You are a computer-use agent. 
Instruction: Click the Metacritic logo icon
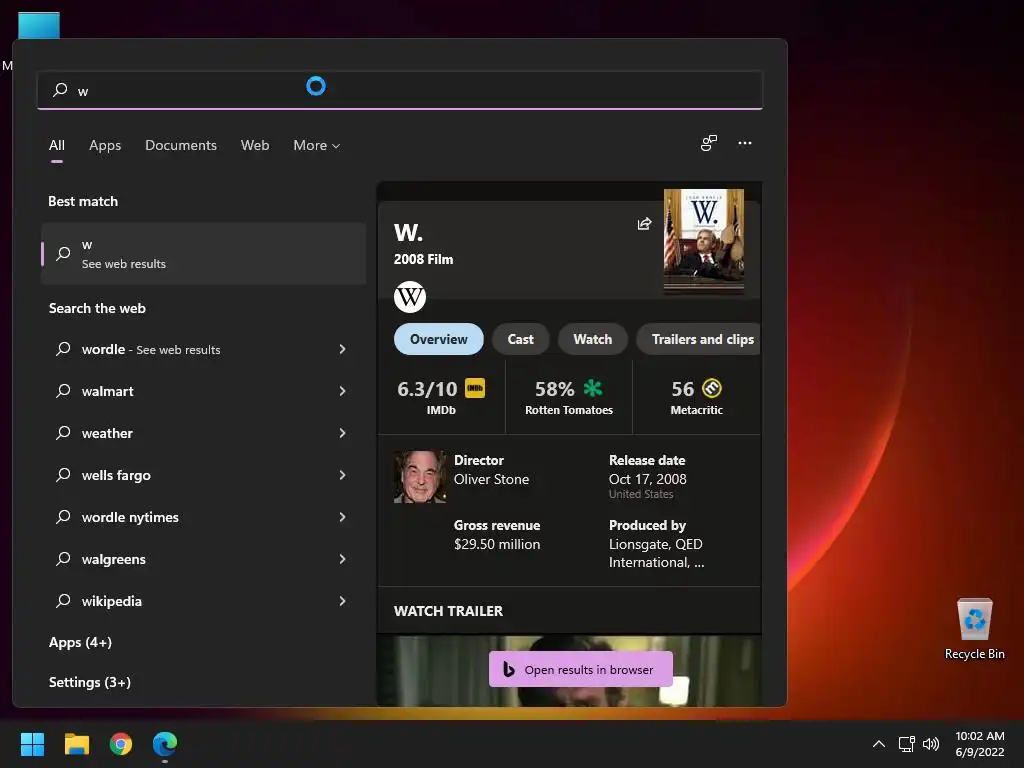(x=712, y=388)
